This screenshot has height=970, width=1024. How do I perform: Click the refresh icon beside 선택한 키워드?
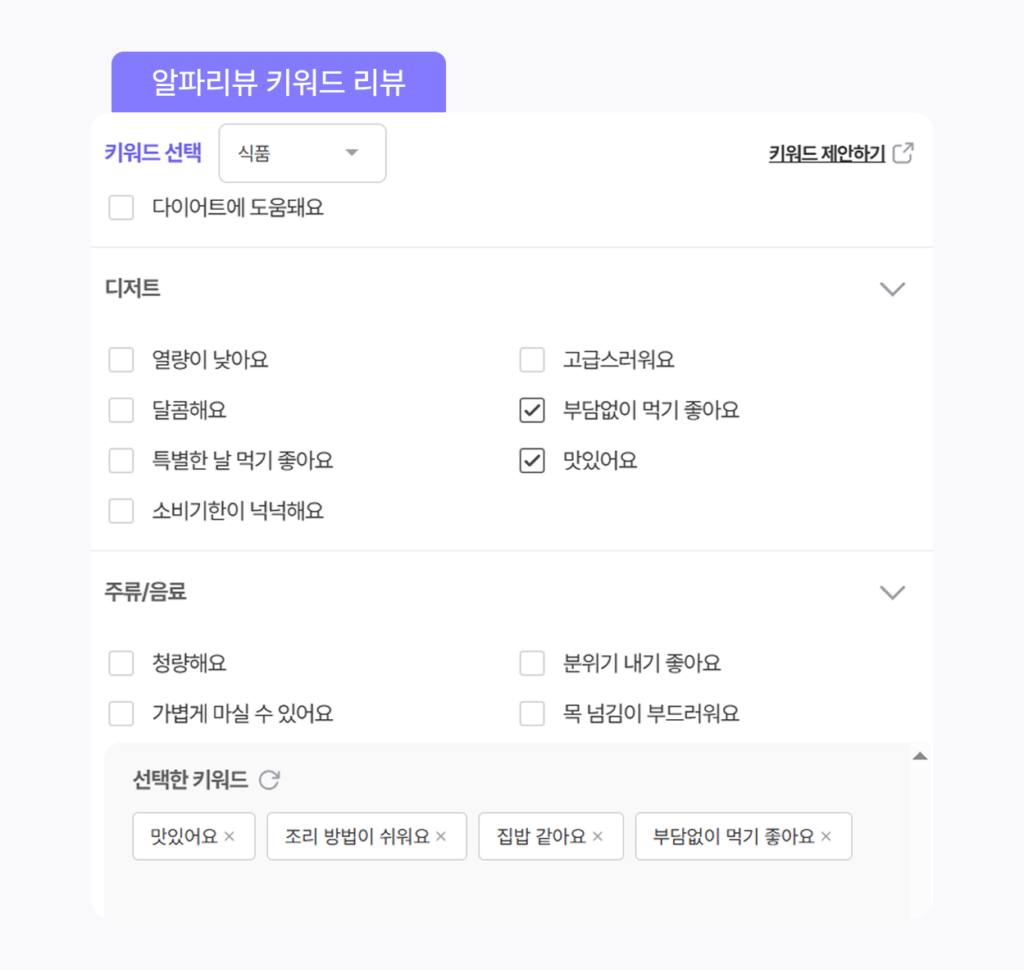click(268, 780)
